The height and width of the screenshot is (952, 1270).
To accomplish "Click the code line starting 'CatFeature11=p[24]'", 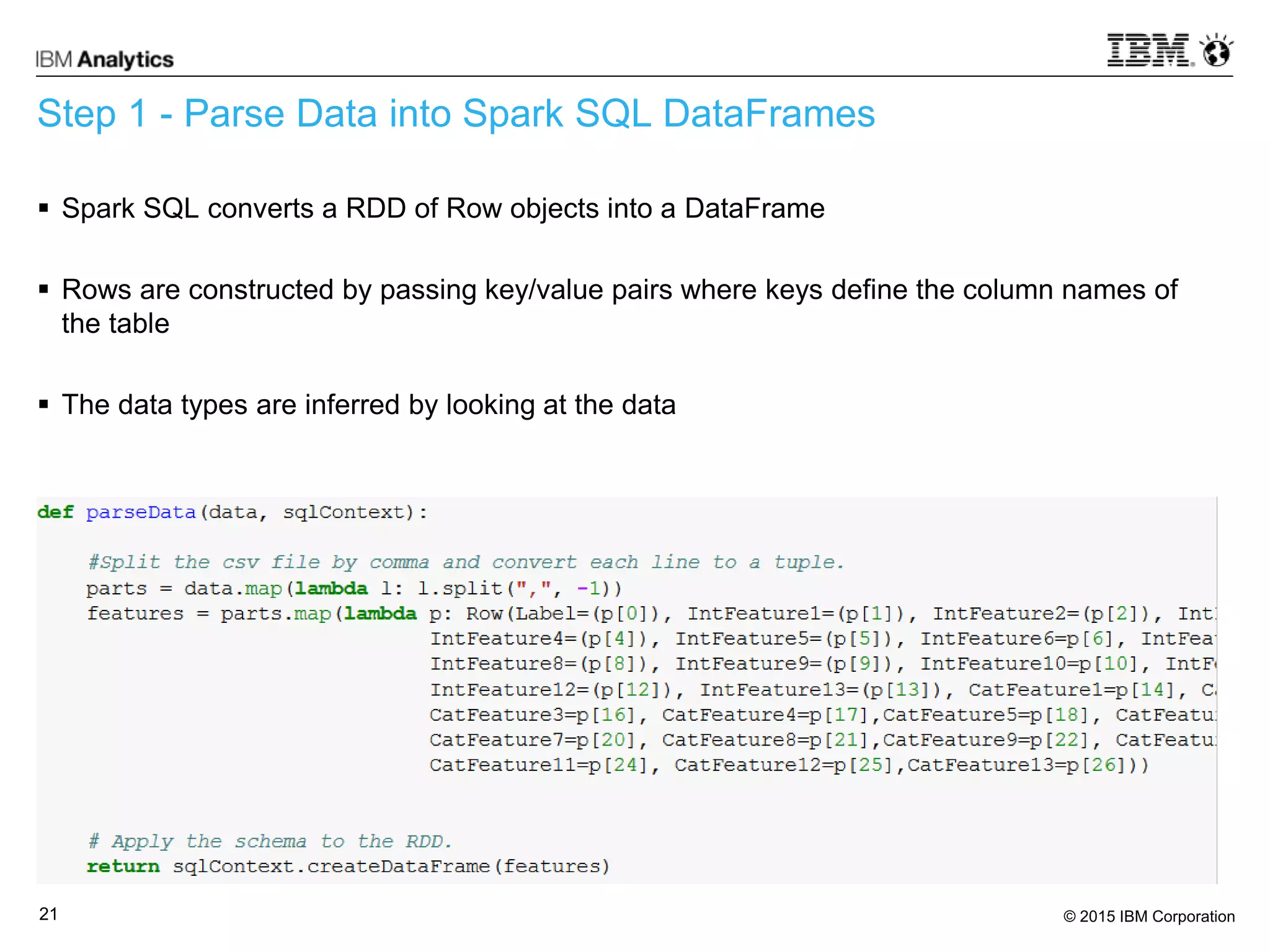I will pos(789,765).
